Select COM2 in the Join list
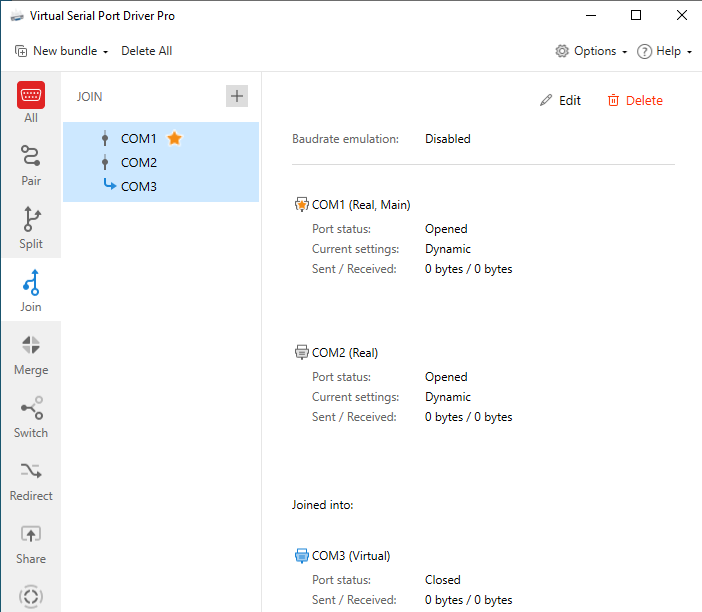 [139, 162]
